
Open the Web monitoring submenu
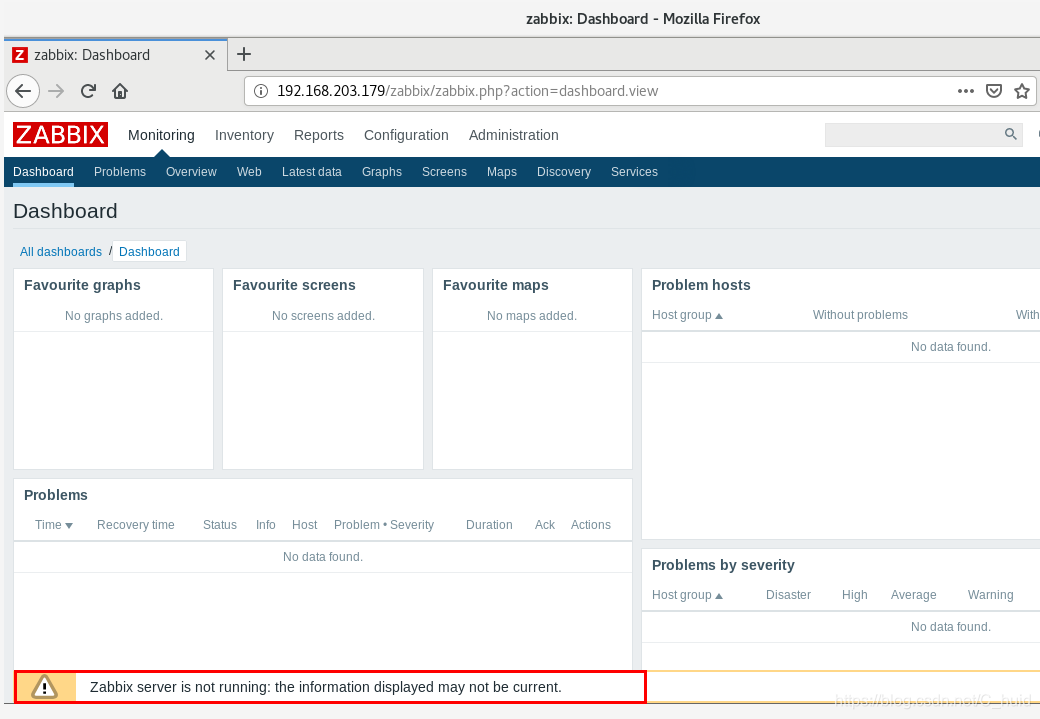coord(249,172)
